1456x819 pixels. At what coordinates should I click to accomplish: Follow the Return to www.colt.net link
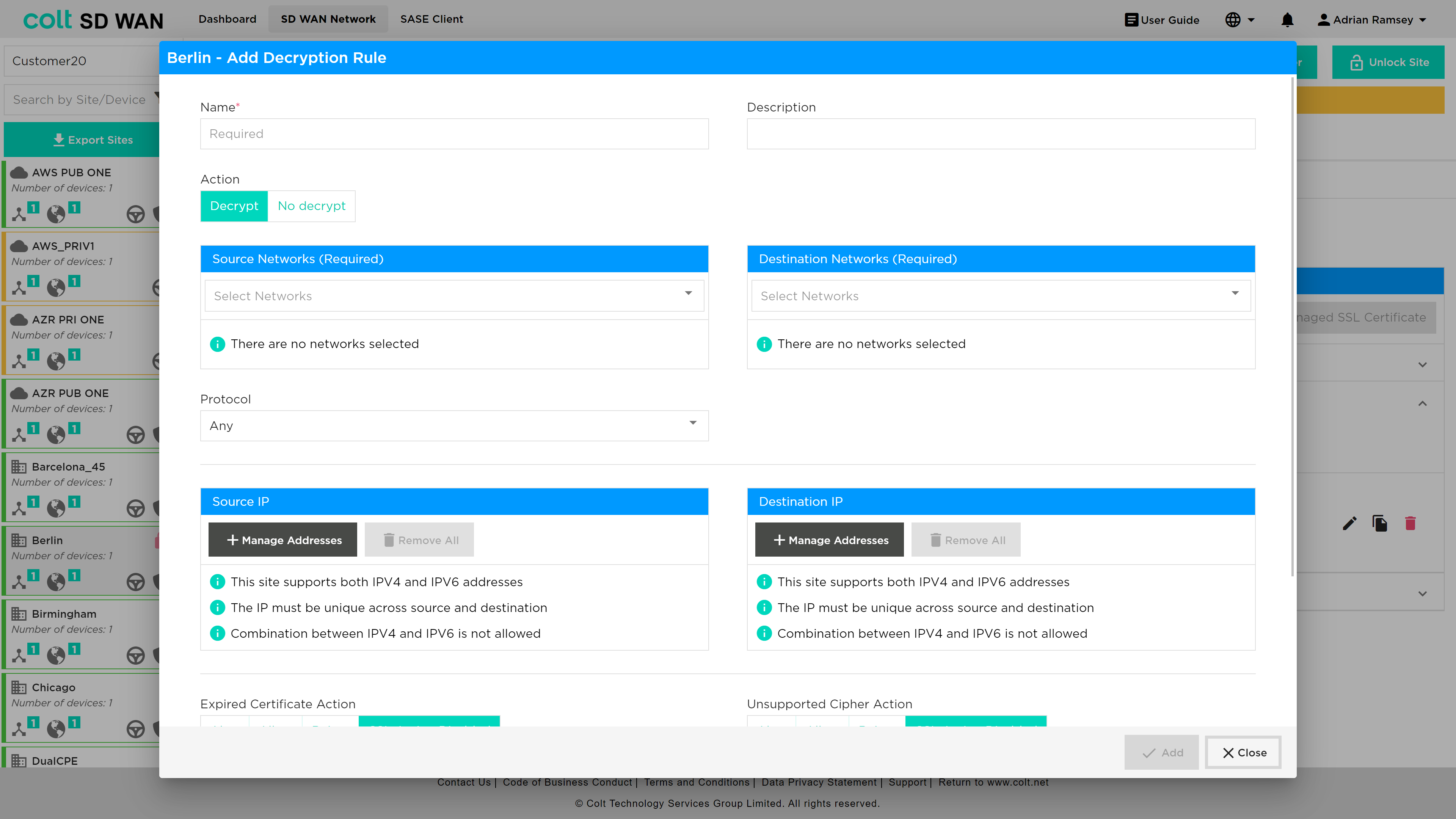pos(993,782)
